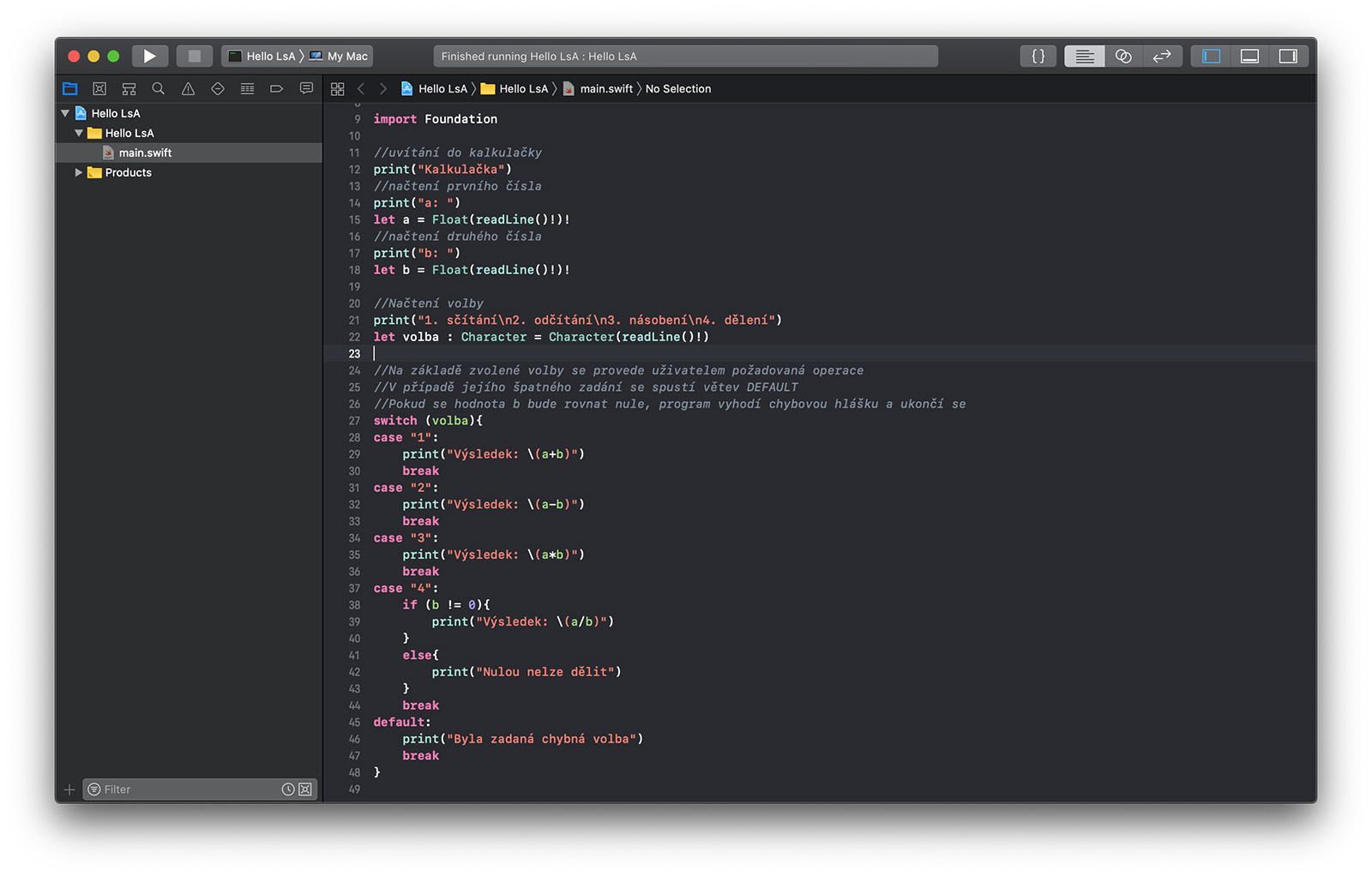Open the Find navigator magnifier icon
The height and width of the screenshot is (876, 1372).
(x=158, y=88)
